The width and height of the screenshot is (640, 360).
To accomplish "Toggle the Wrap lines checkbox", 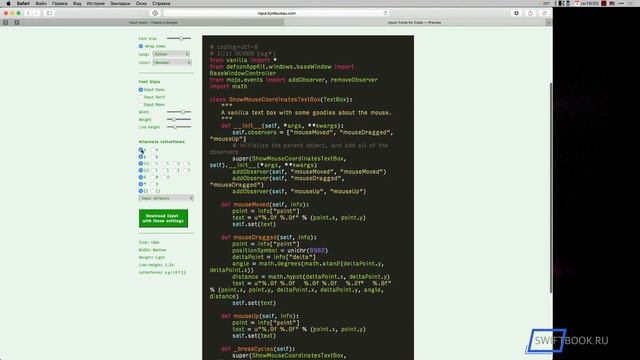I will click(141, 46).
